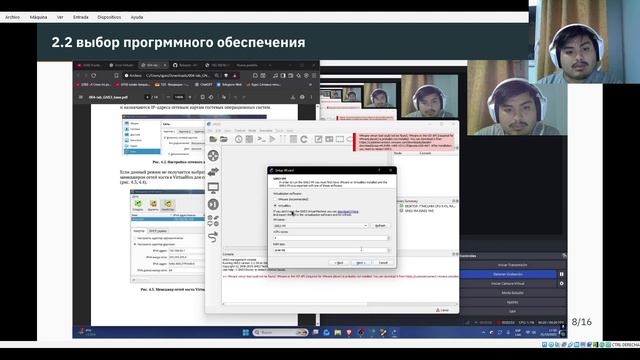Click the Windows Start button on taskbar
640x360 pixels.
246,333
